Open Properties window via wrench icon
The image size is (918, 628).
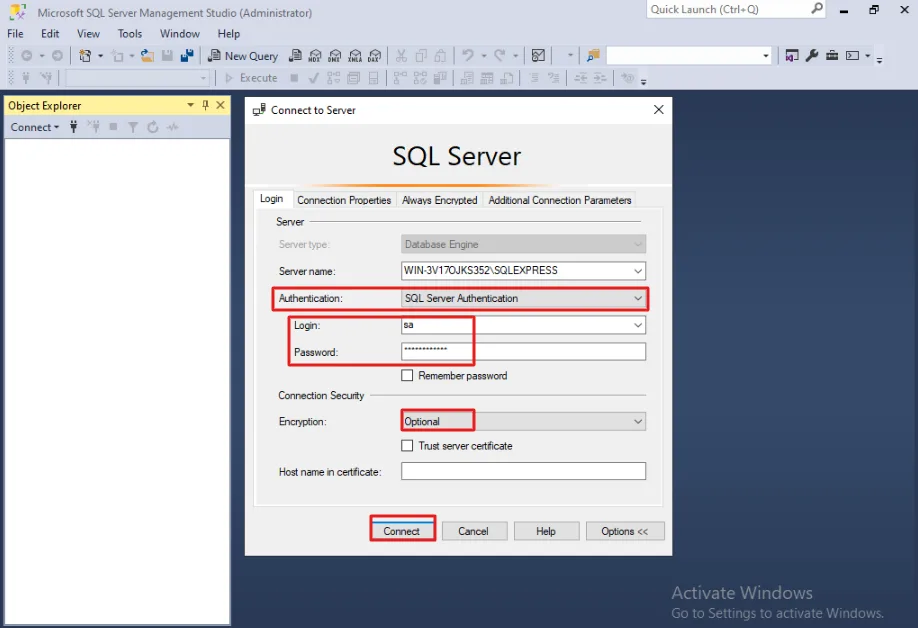coord(811,56)
